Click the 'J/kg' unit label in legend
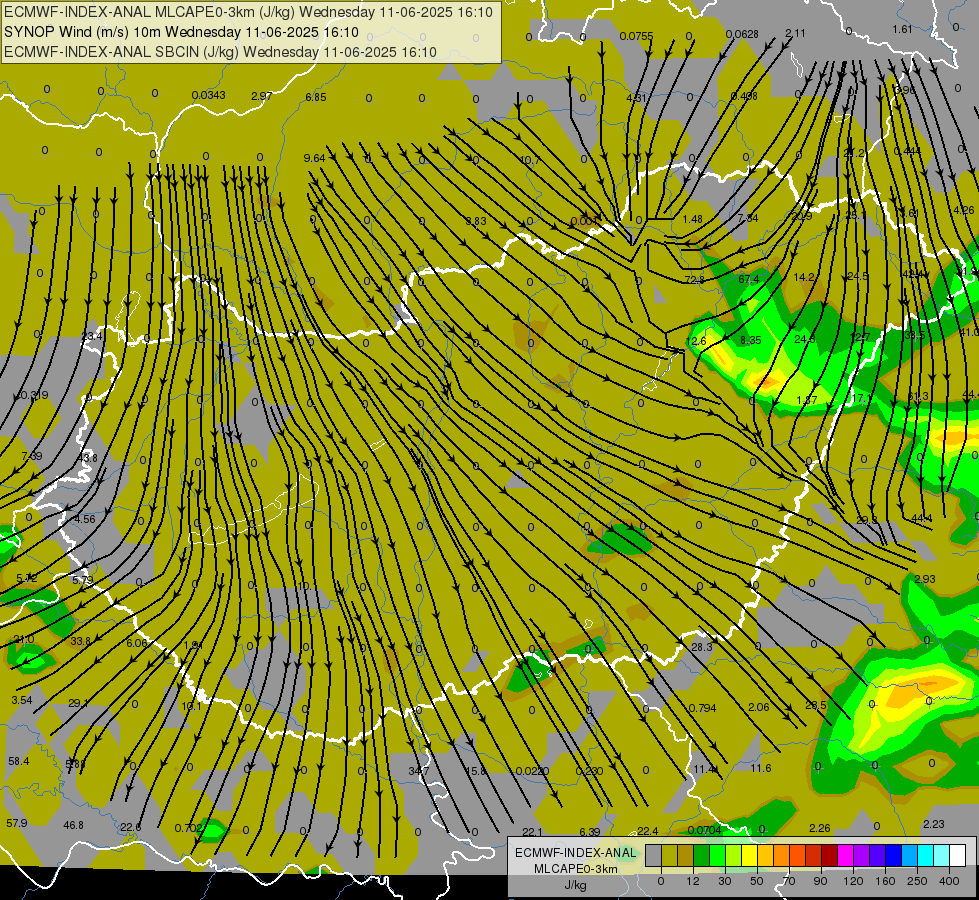Screen dimensions: 979x900 tap(576, 885)
